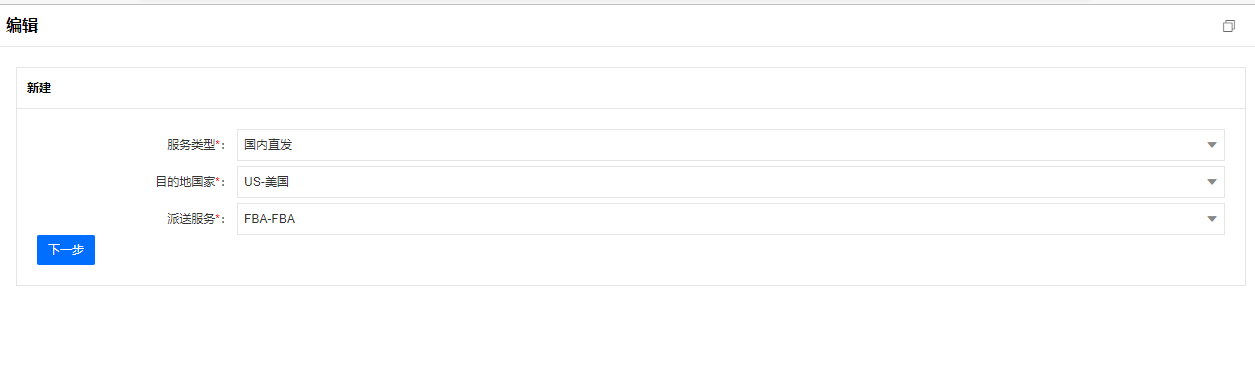Click the 目的地国家 field label
The height and width of the screenshot is (366, 1255).
tap(185, 182)
